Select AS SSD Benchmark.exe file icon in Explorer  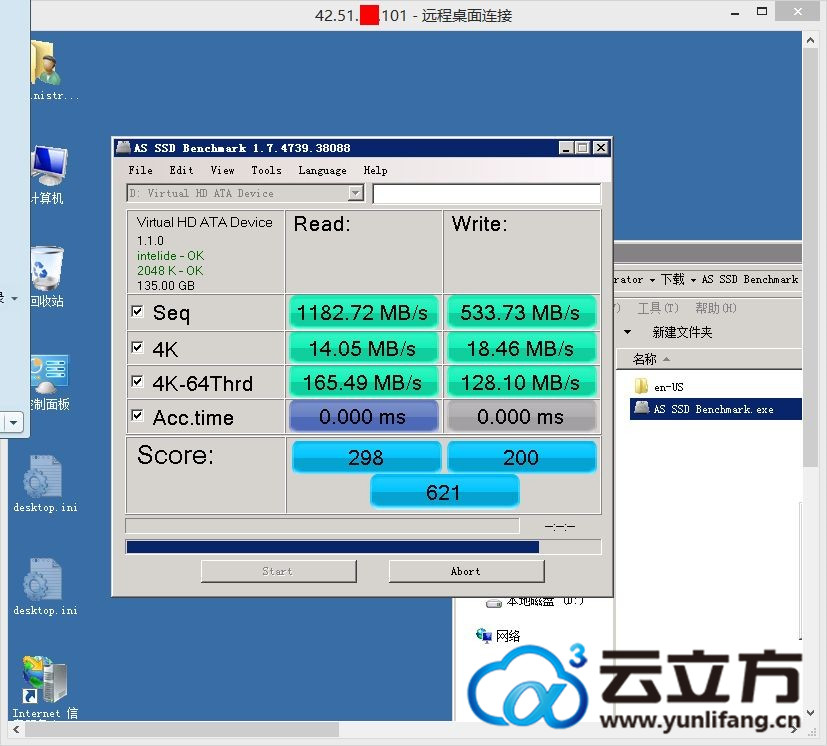coord(641,408)
